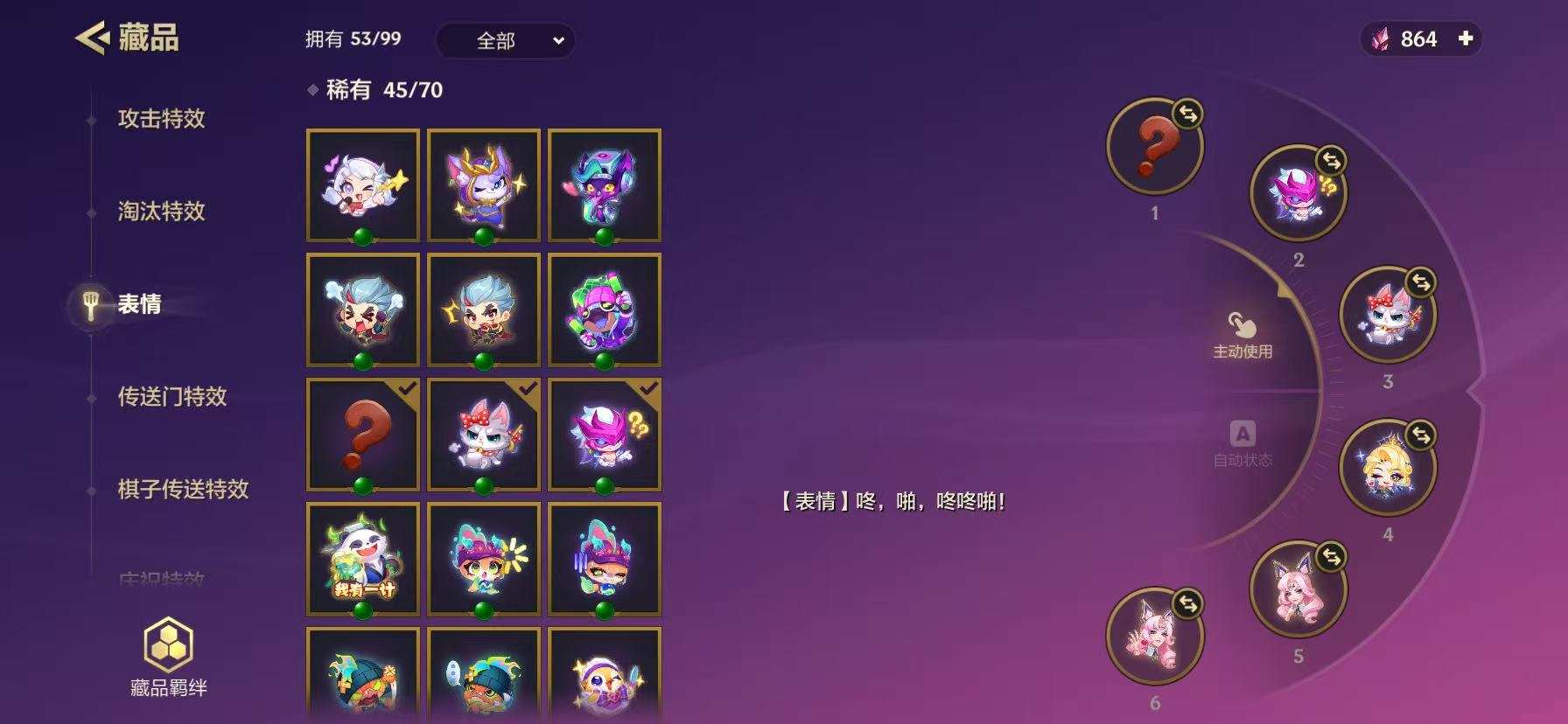Add crystals with the plus icon

[1466, 38]
